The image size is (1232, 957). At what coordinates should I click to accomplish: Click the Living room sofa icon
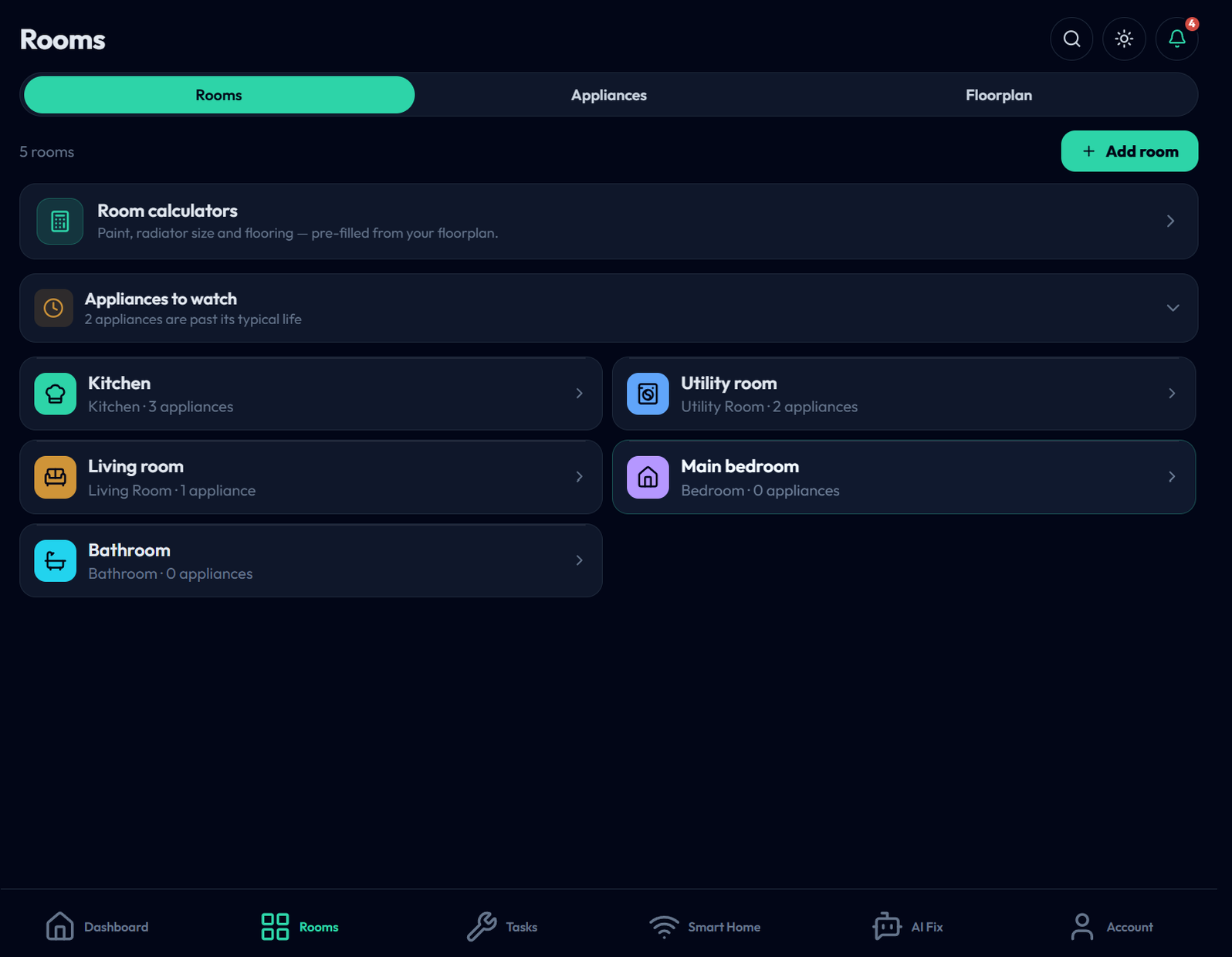point(56,477)
